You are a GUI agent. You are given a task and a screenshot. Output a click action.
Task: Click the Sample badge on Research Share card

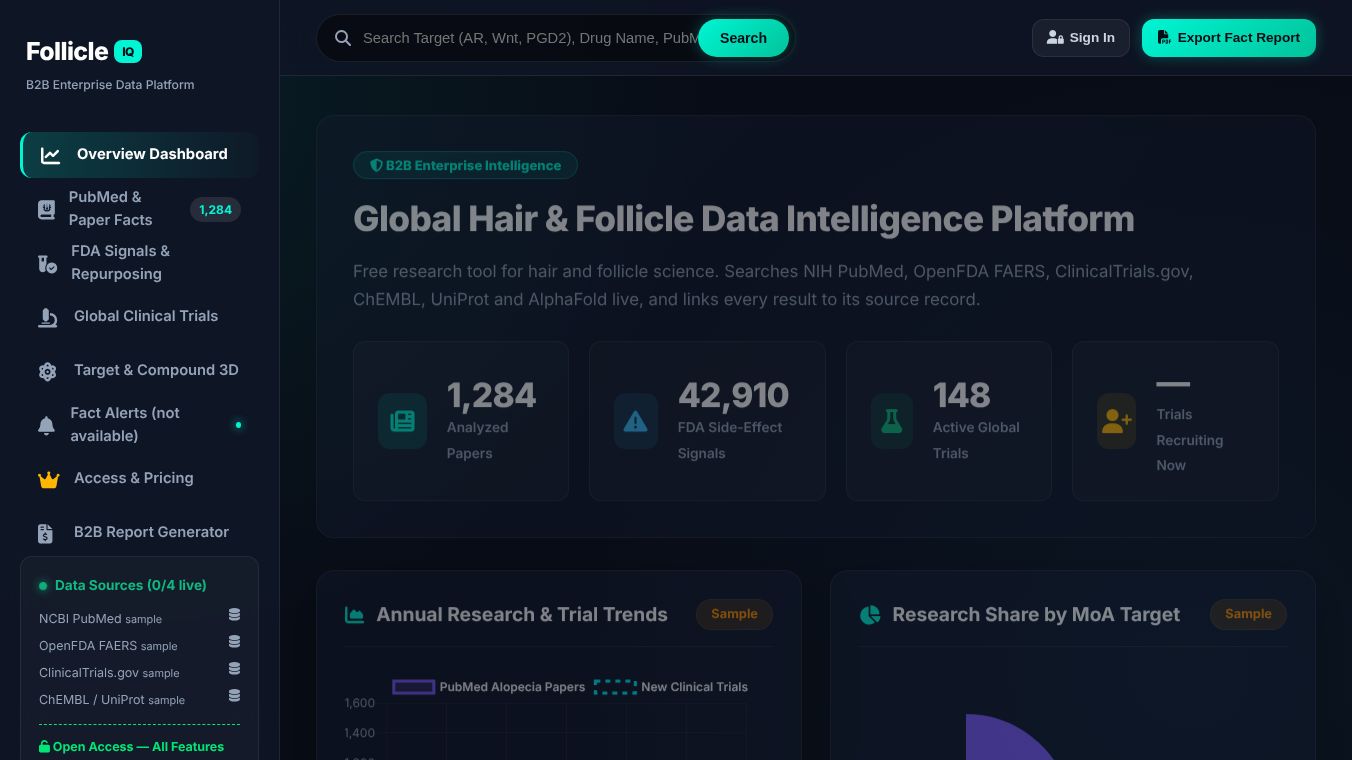(x=1248, y=614)
